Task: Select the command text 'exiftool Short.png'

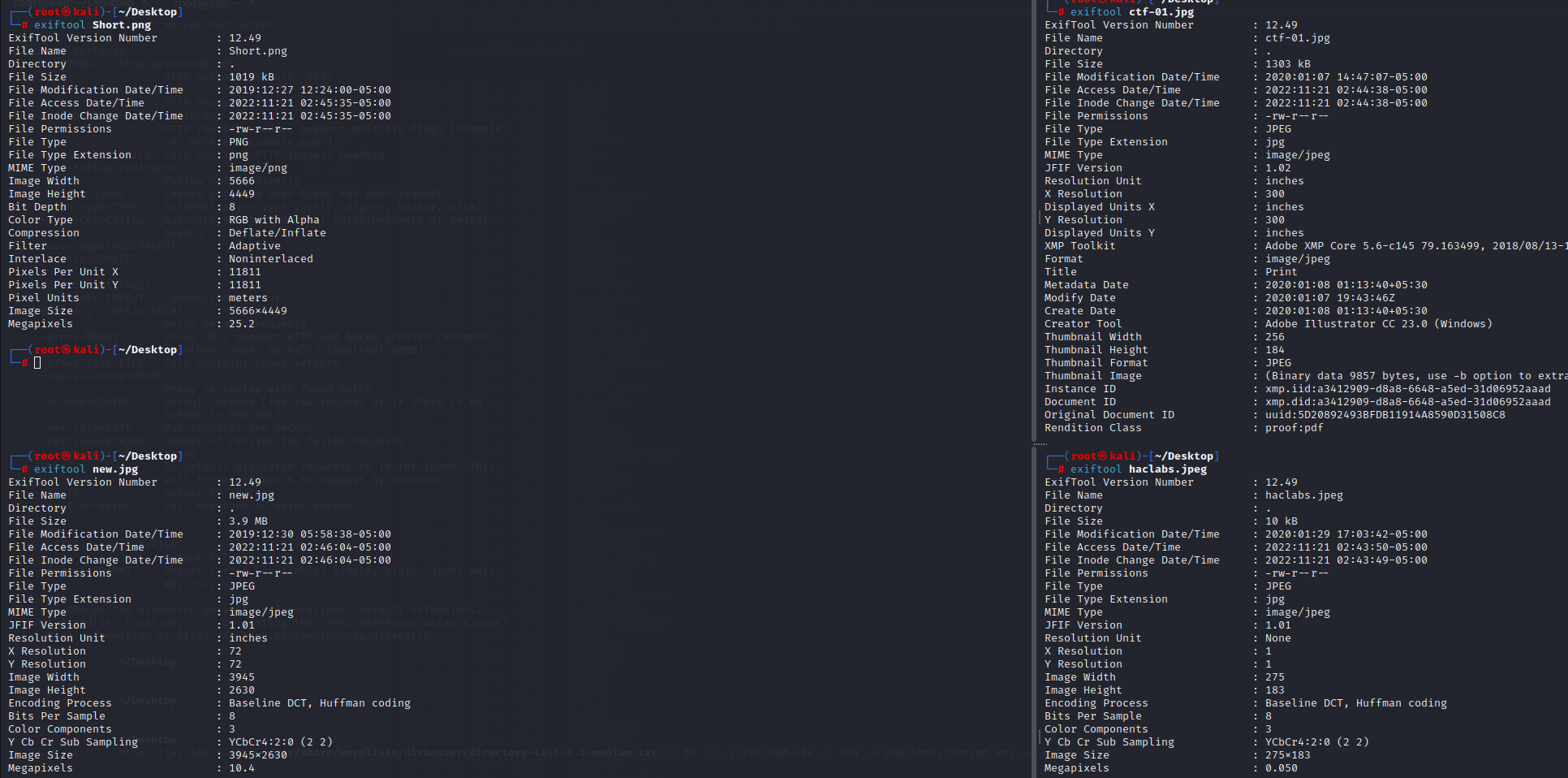Action: 93,25
